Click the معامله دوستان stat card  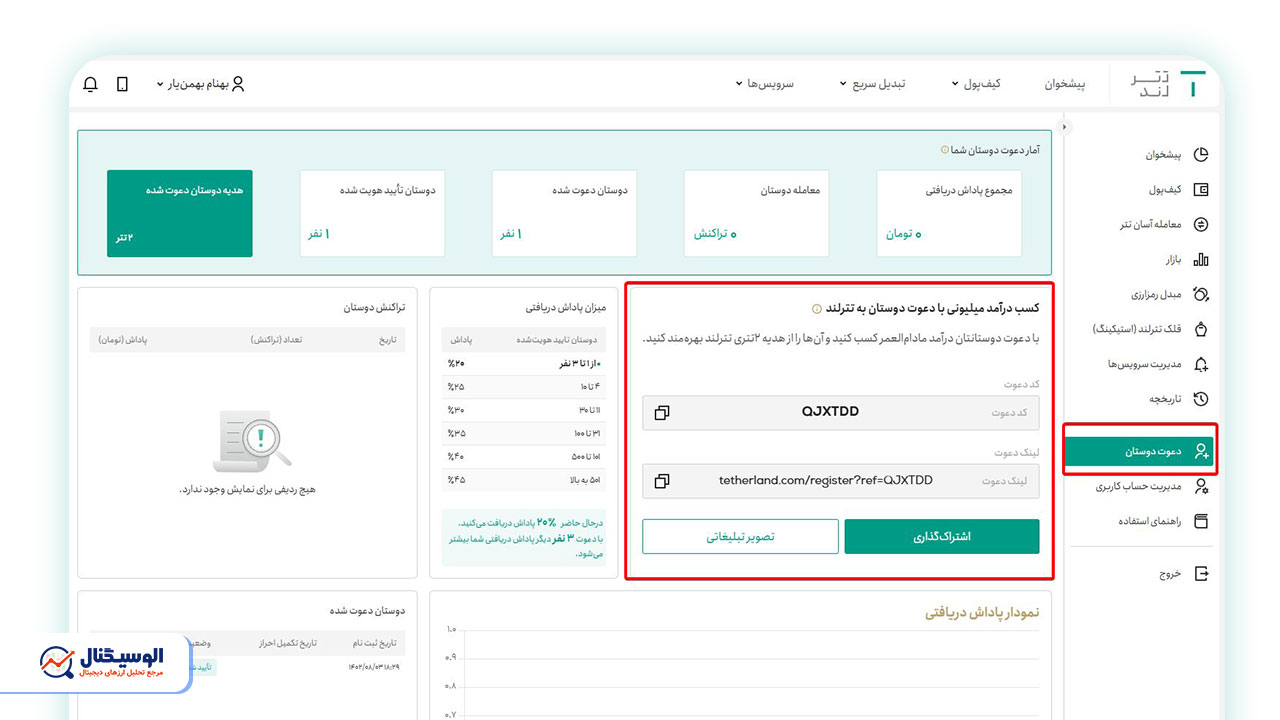757,213
